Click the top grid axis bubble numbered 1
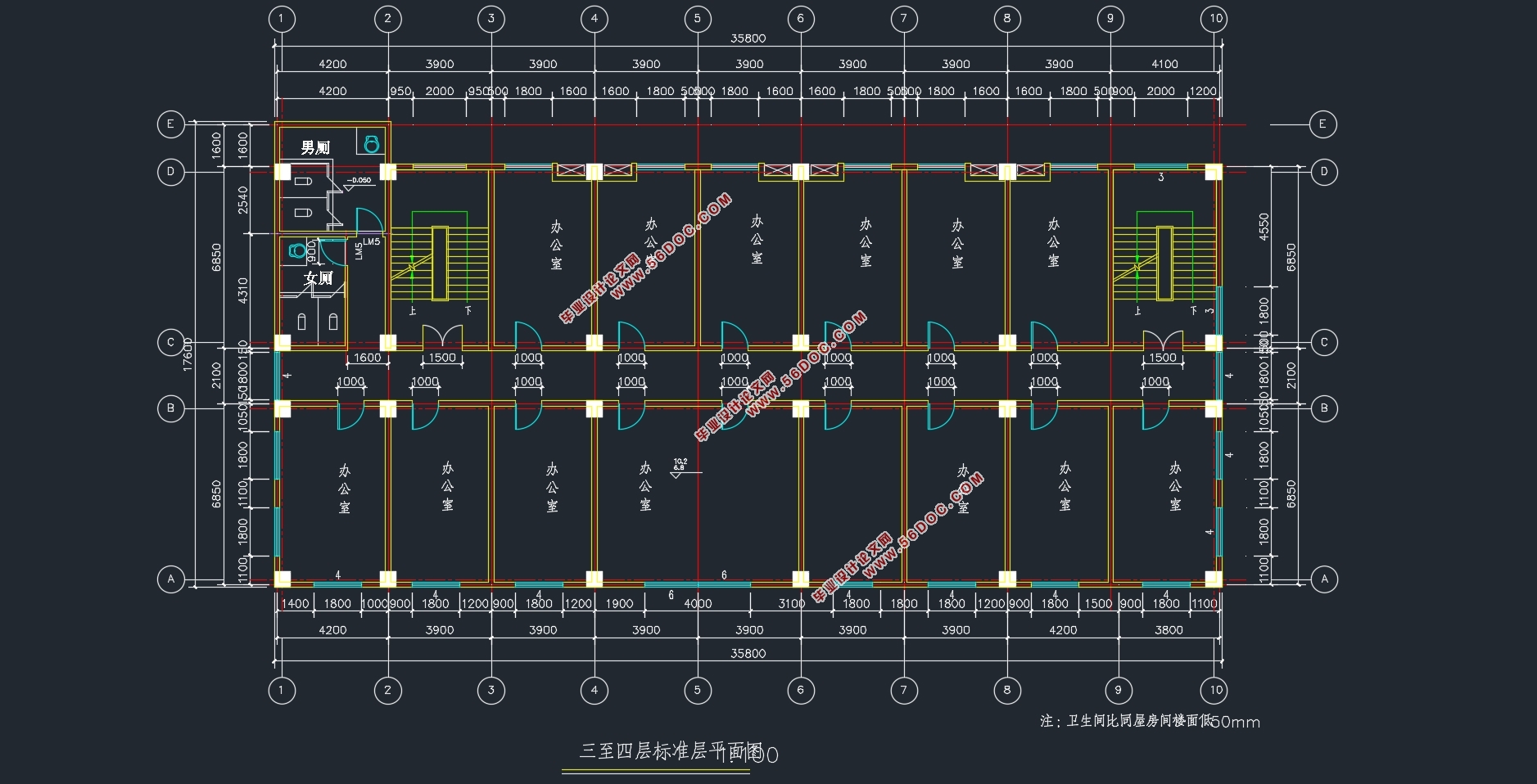 (281, 19)
